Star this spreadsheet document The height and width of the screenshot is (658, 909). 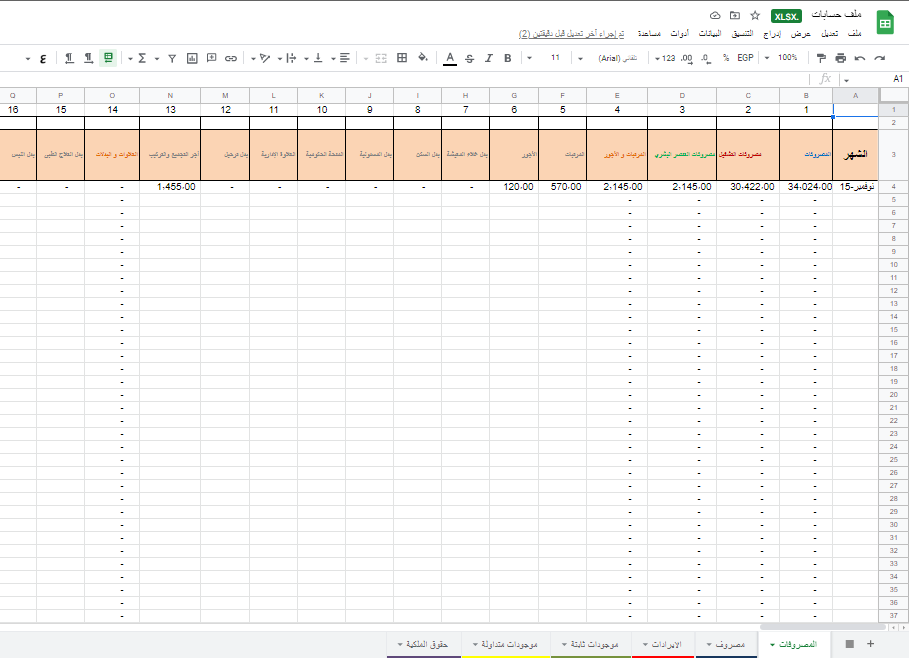[x=755, y=16]
